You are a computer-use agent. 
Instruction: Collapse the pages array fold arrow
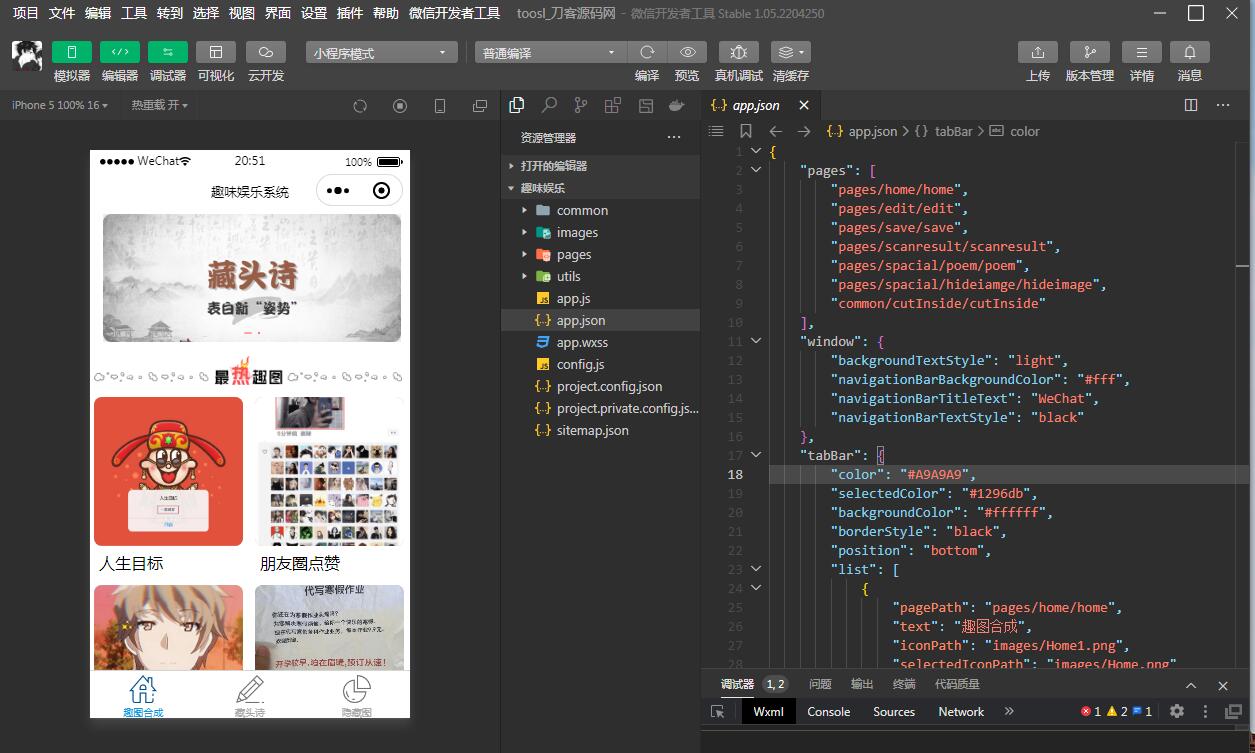coord(756,170)
